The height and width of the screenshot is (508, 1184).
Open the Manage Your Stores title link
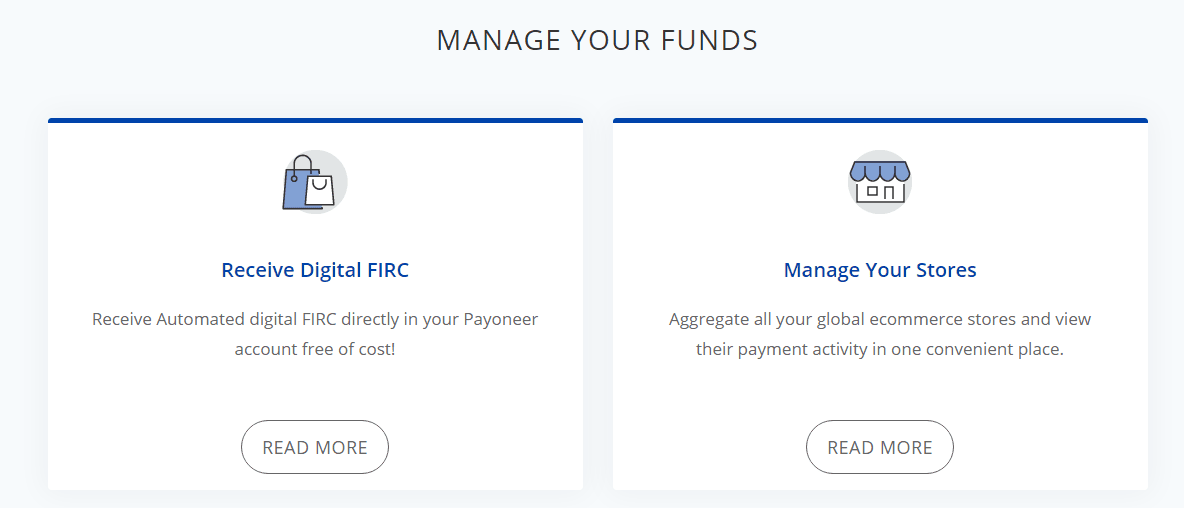(880, 269)
